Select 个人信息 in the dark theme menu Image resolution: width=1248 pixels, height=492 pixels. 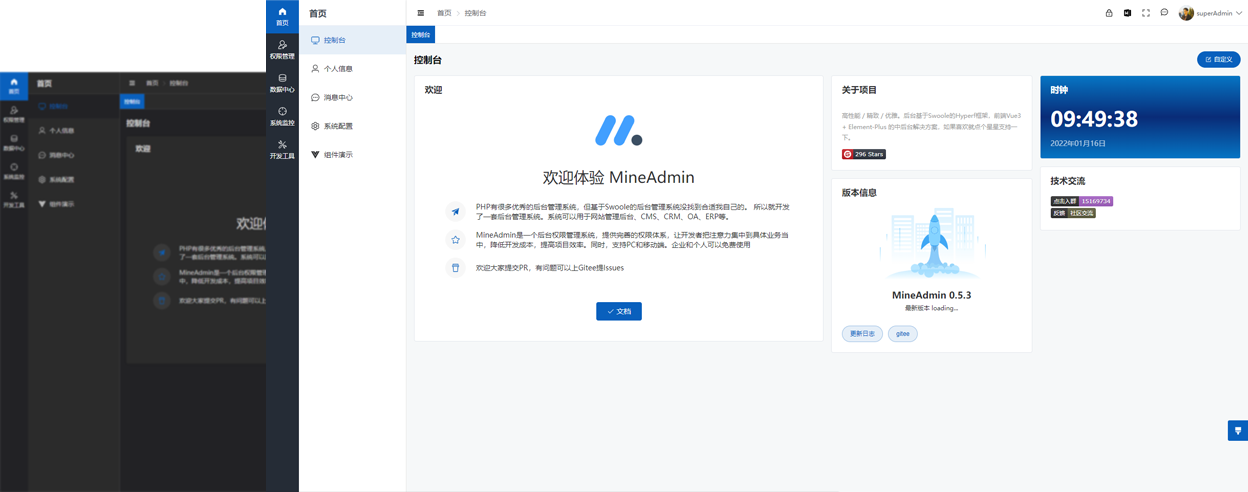pos(75,131)
